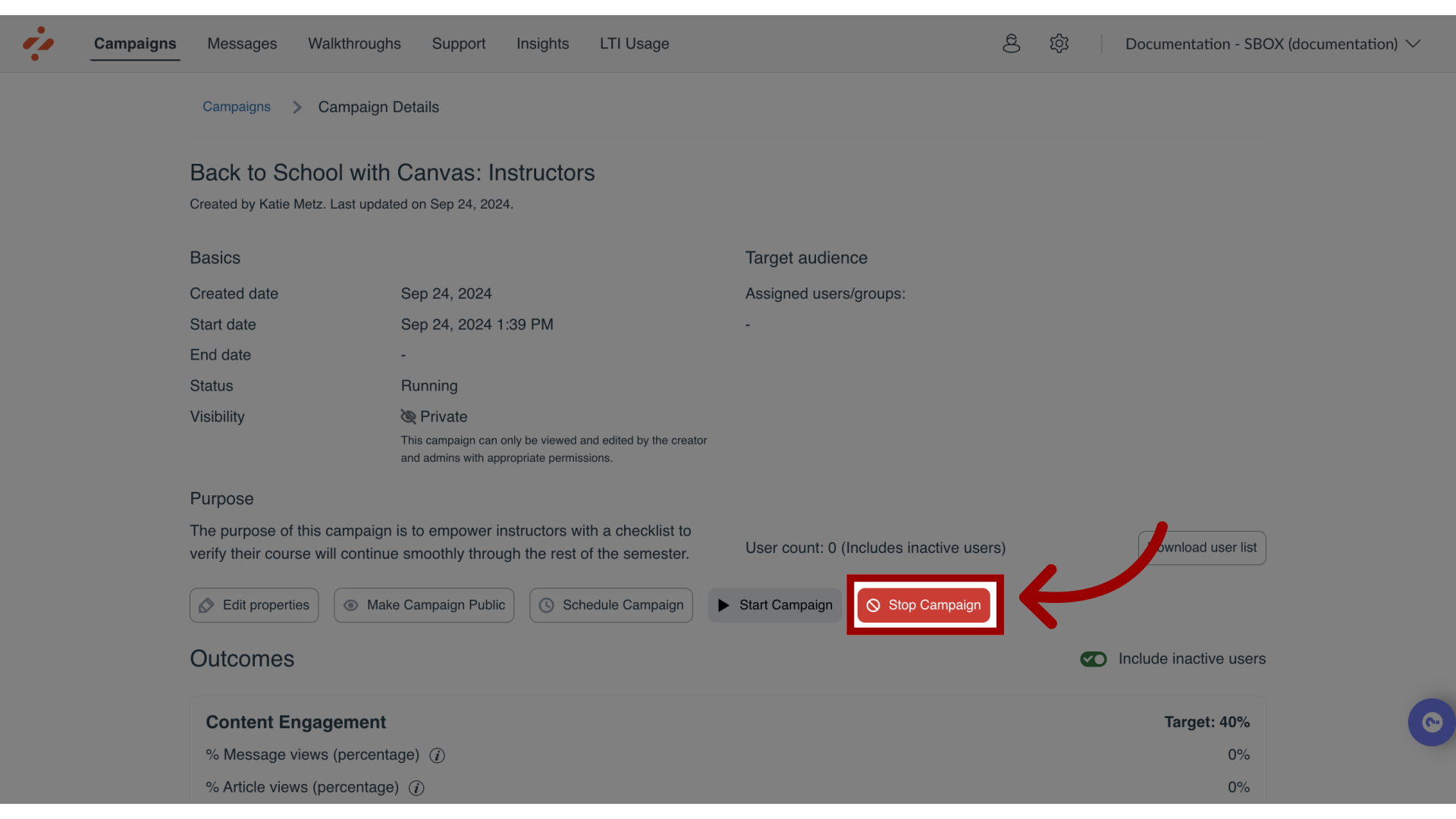The image size is (1456, 819).
Task: Toggle the Include inactive users switch
Action: pyautogui.click(x=1093, y=659)
